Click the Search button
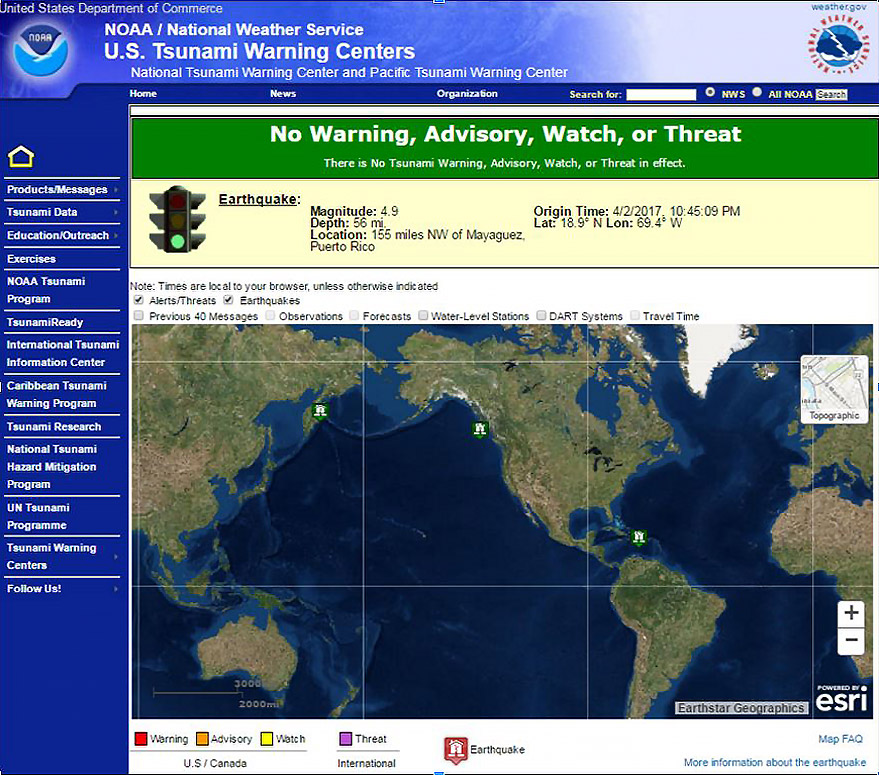 (831, 94)
